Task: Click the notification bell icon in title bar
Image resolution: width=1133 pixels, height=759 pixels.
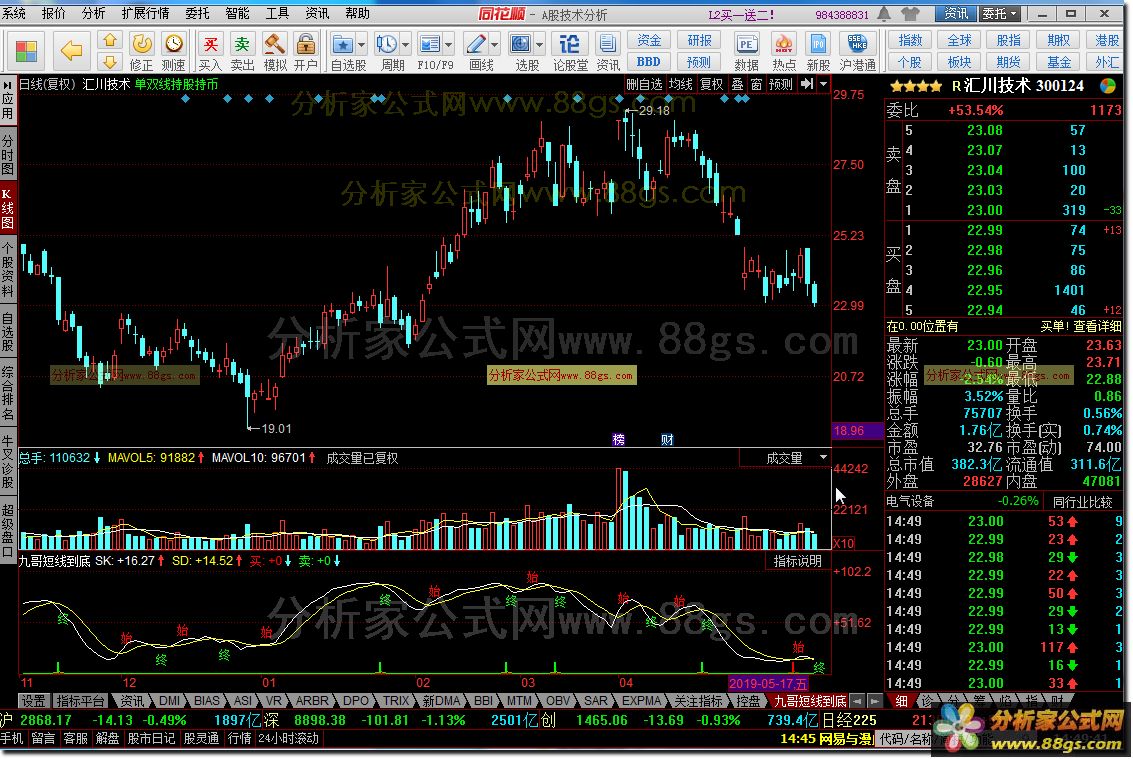Action: click(884, 14)
